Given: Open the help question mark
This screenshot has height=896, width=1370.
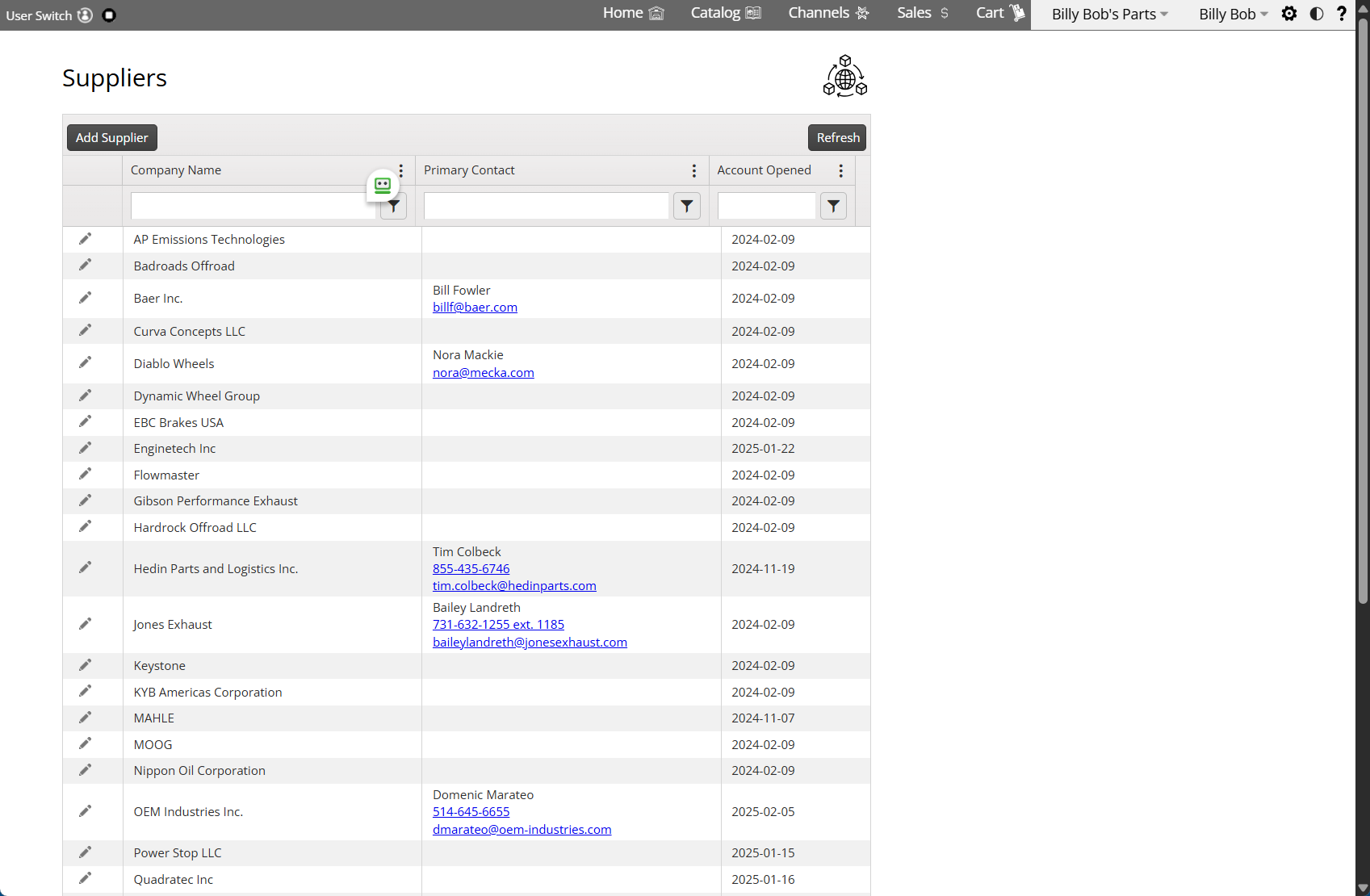Looking at the screenshot, I should pos(1342,14).
